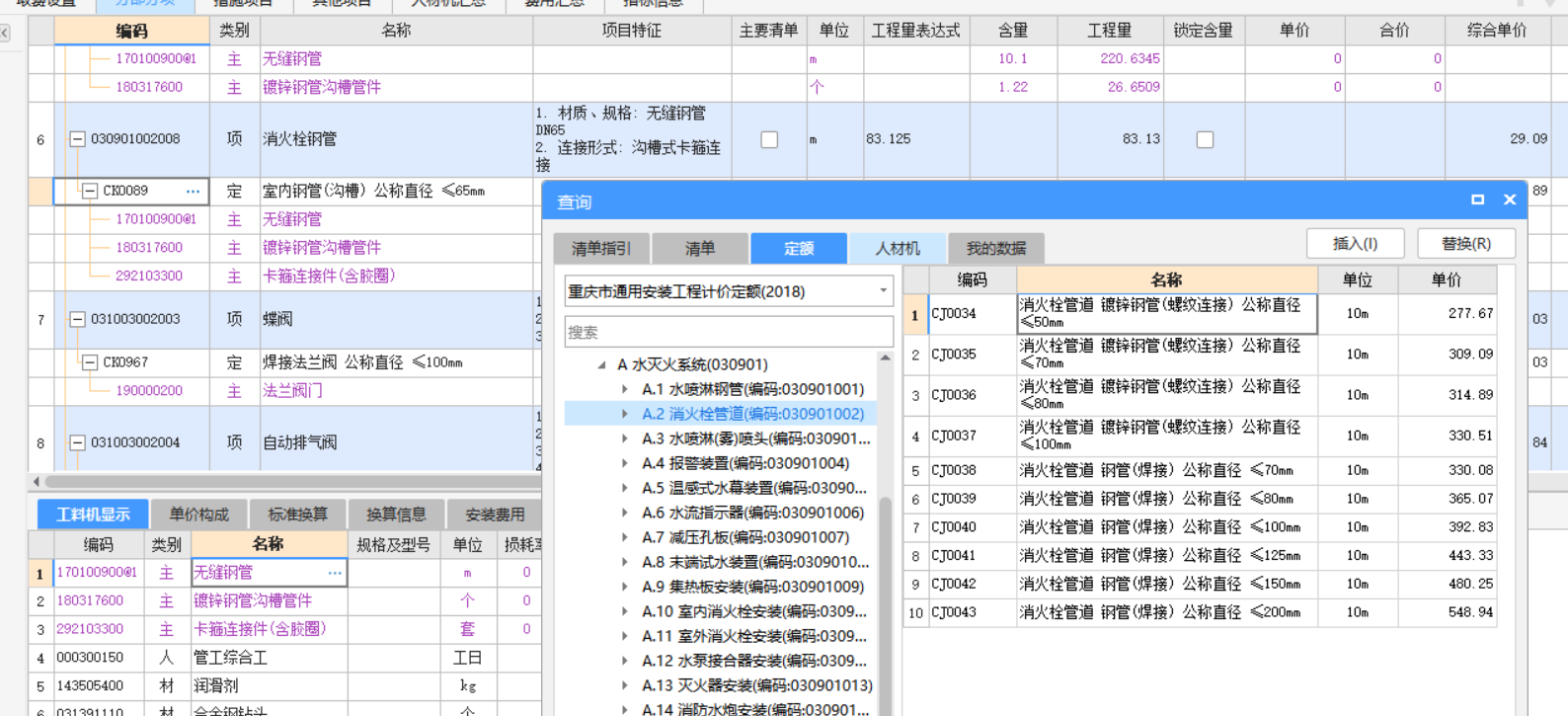Open the 重庆市通用安装工程计价定额(2018) dropdown
This screenshot has height=716, width=1568.
tap(729, 291)
